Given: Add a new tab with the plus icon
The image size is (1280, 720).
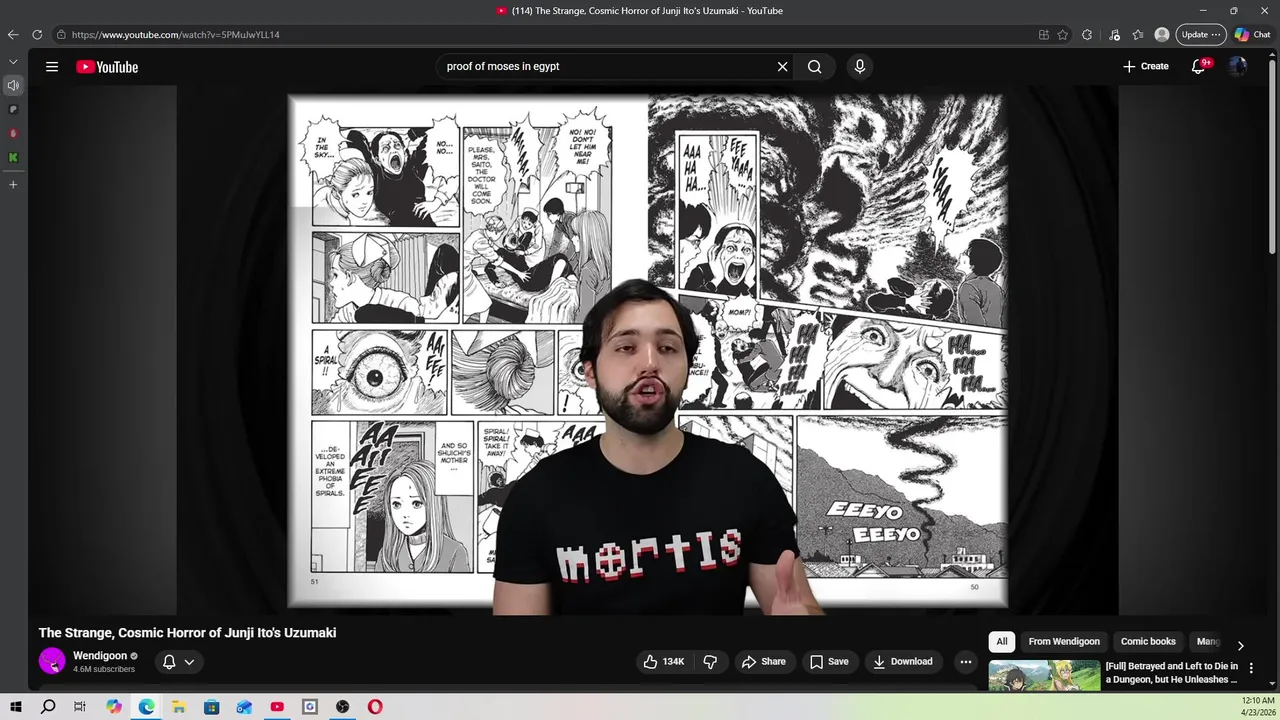Looking at the screenshot, I should (13, 185).
